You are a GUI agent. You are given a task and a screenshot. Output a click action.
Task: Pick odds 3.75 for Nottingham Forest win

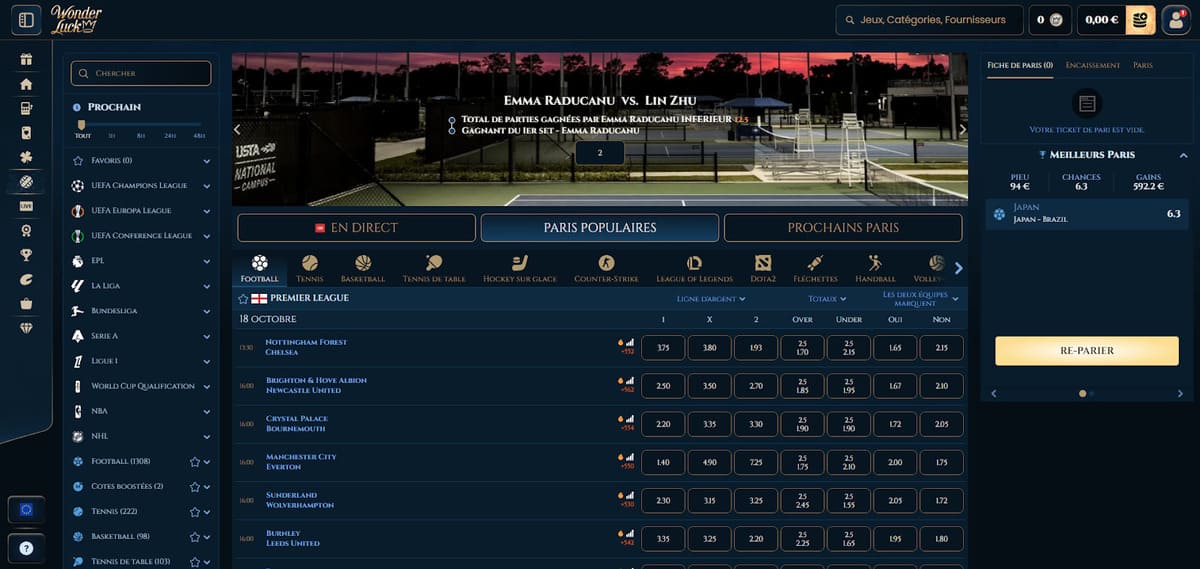(x=663, y=348)
